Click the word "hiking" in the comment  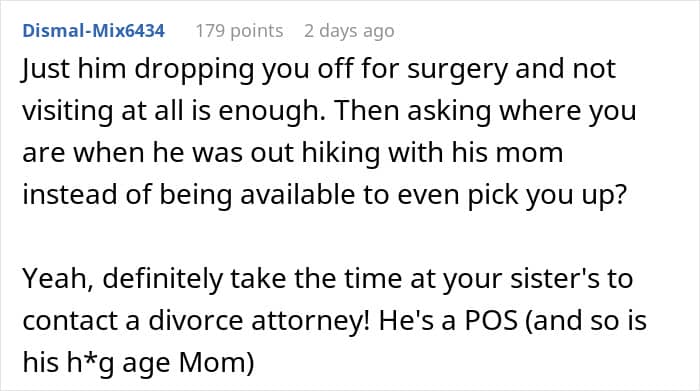tap(340, 154)
